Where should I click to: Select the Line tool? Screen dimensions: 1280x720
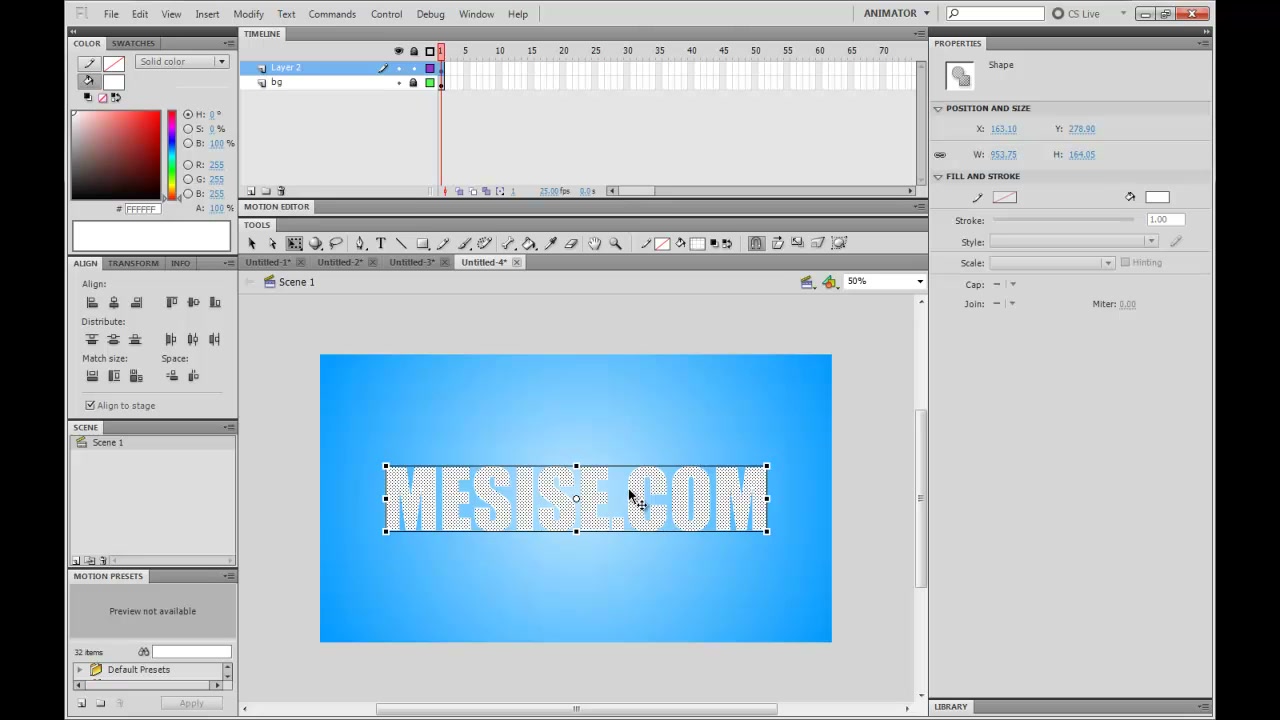(x=401, y=243)
